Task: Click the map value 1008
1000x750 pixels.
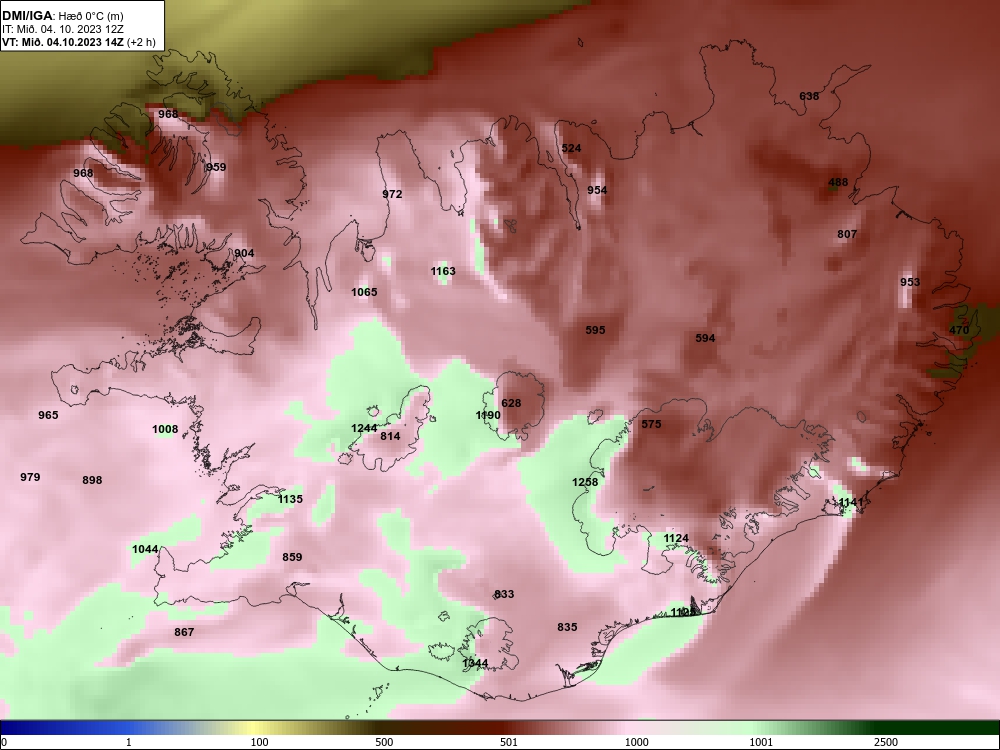Action: (x=165, y=429)
